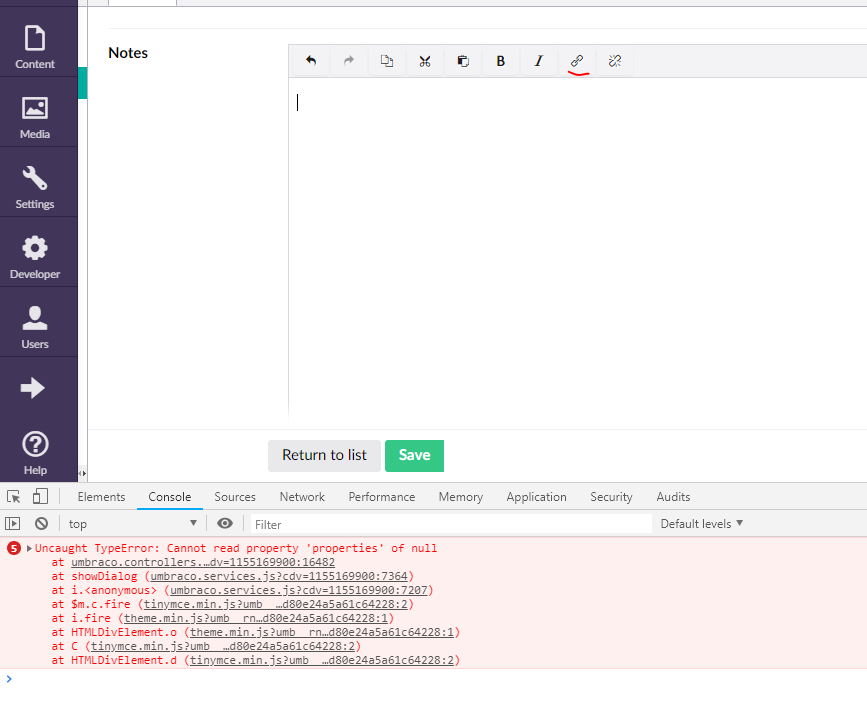Open the JavaScript context 'top' dropdown
867x701 pixels.
click(x=133, y=523)
